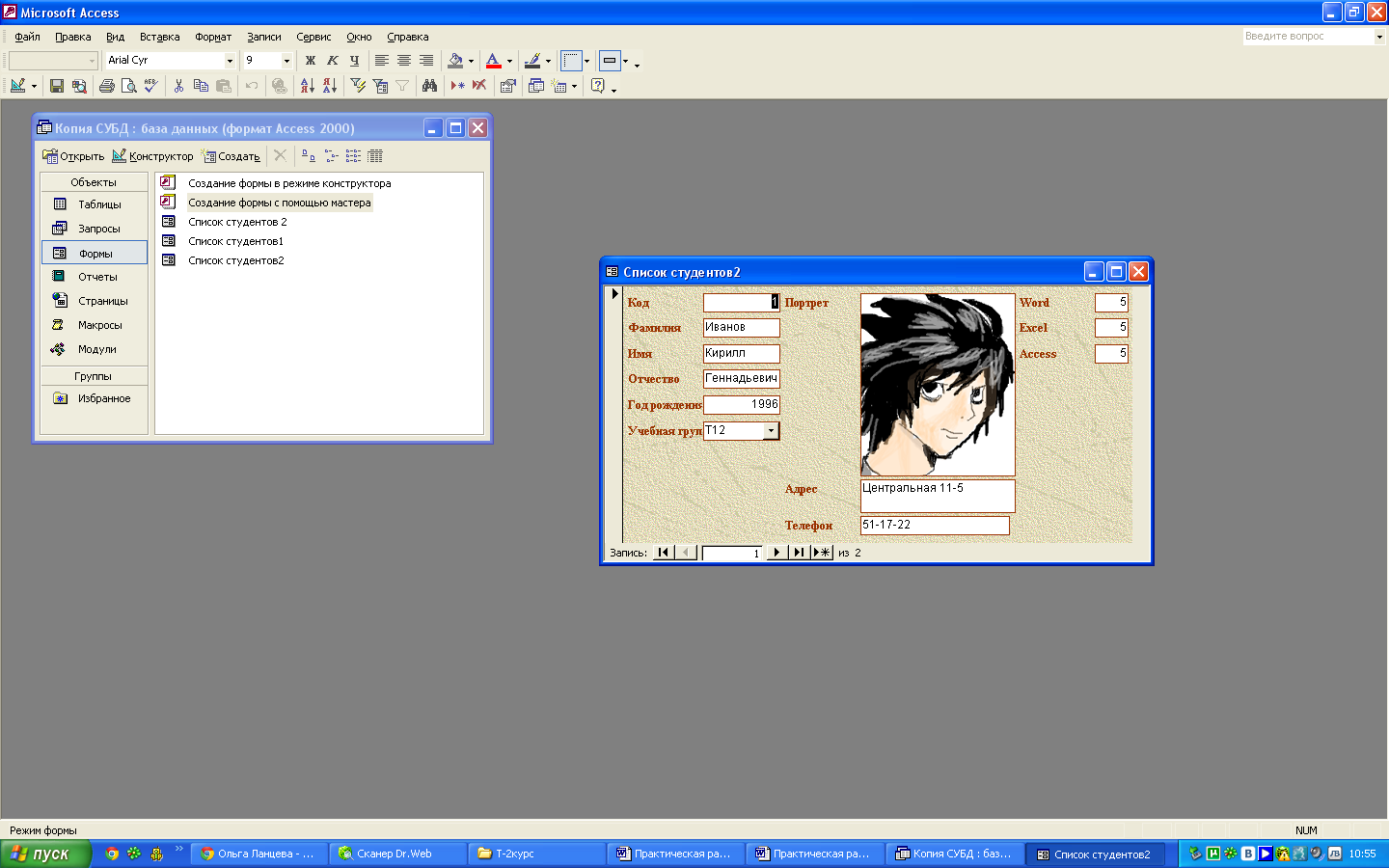The width and height of the screenshot is (1389, 868).
Task: Sort ascending А-Я icon
Action: (x=307, y=86)
